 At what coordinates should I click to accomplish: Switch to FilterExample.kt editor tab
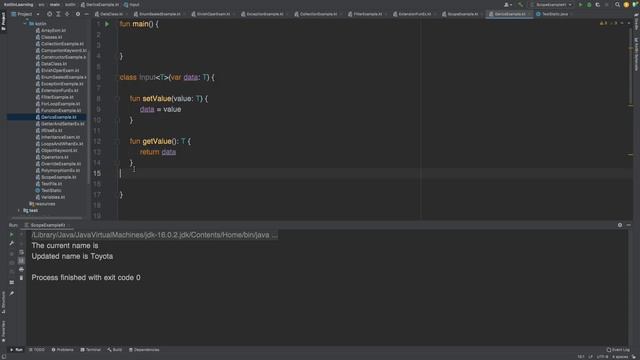point(368,14)
